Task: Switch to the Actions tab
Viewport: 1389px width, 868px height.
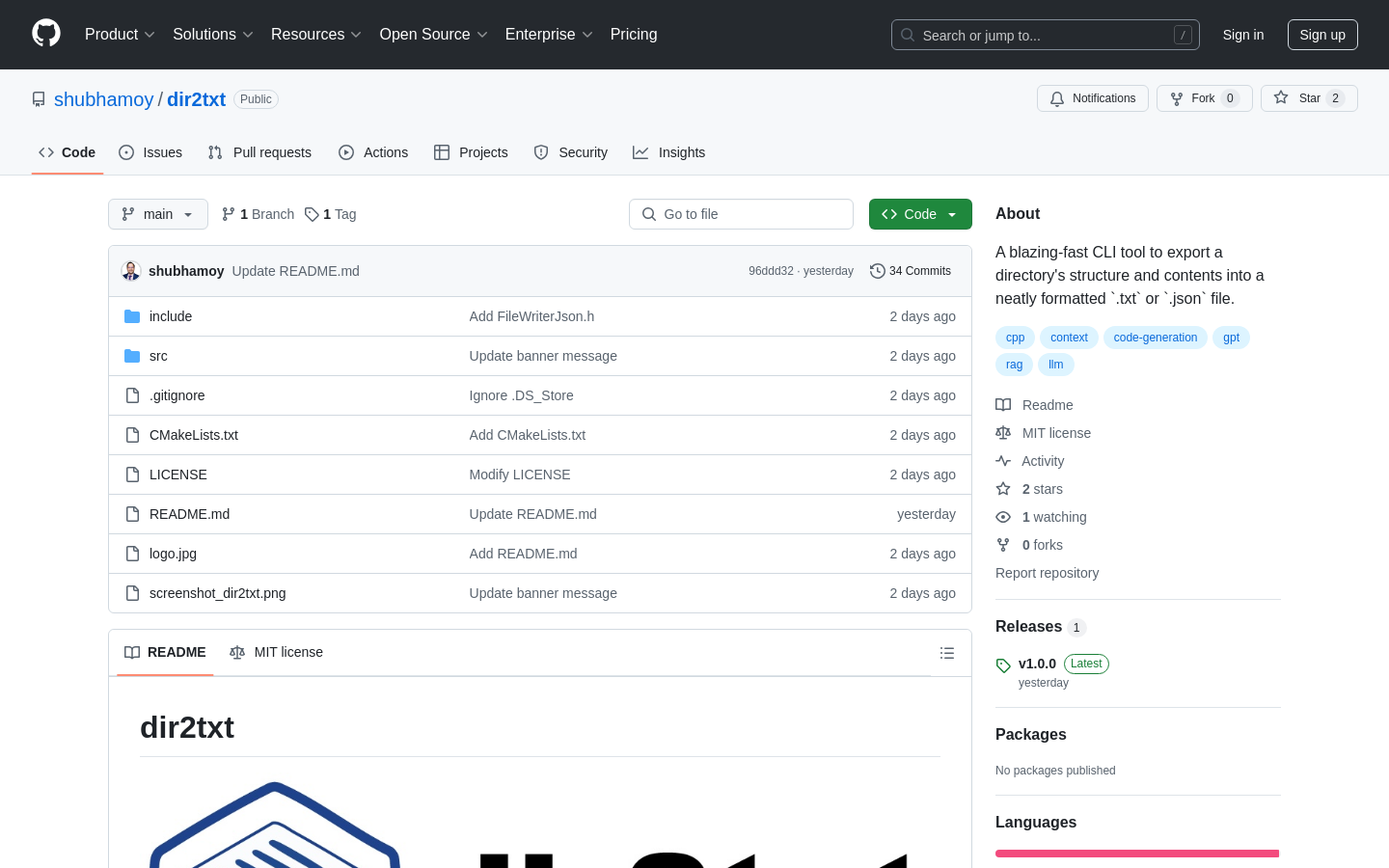Action: coord(373,152)
